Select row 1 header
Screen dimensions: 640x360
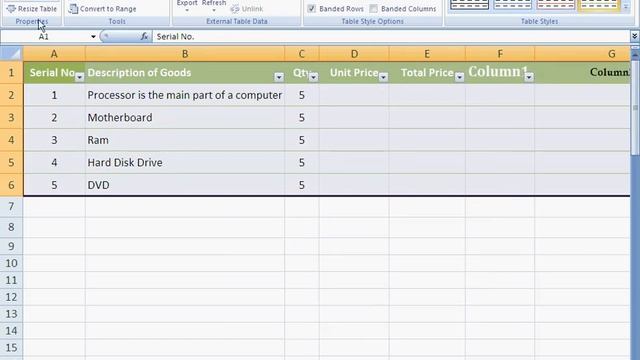pyautogui.click(x=11, y=73)
